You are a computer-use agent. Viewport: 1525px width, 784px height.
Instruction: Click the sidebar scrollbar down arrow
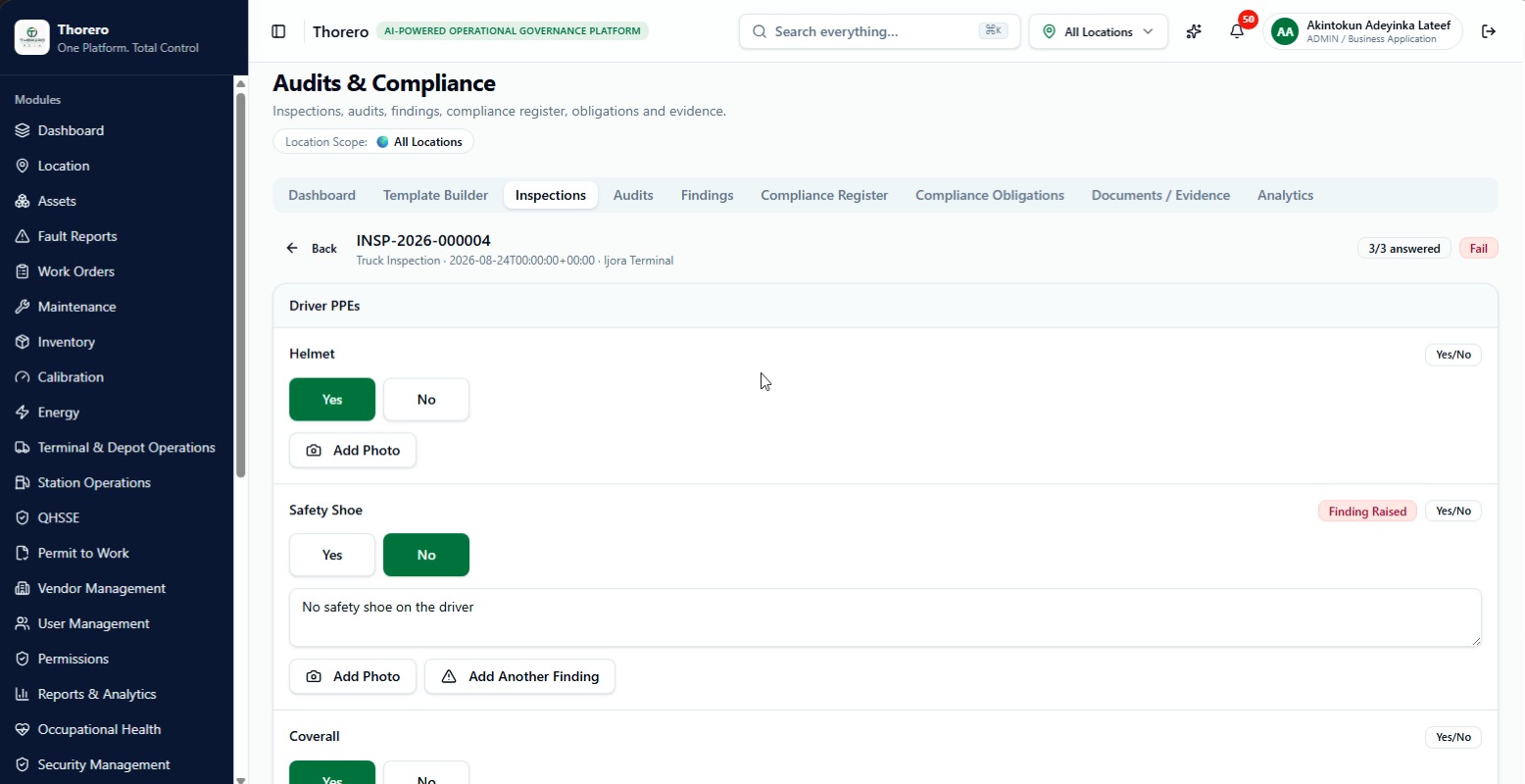coord(241,778)
